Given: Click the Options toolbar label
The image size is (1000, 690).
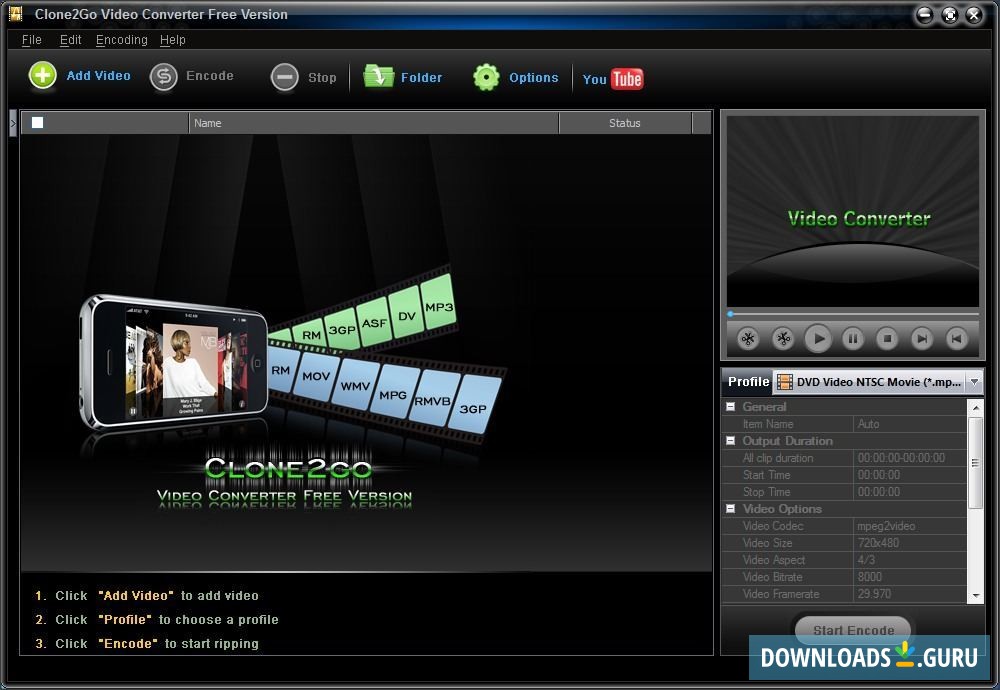Looking at the screenshot, I should click(534, 78).
